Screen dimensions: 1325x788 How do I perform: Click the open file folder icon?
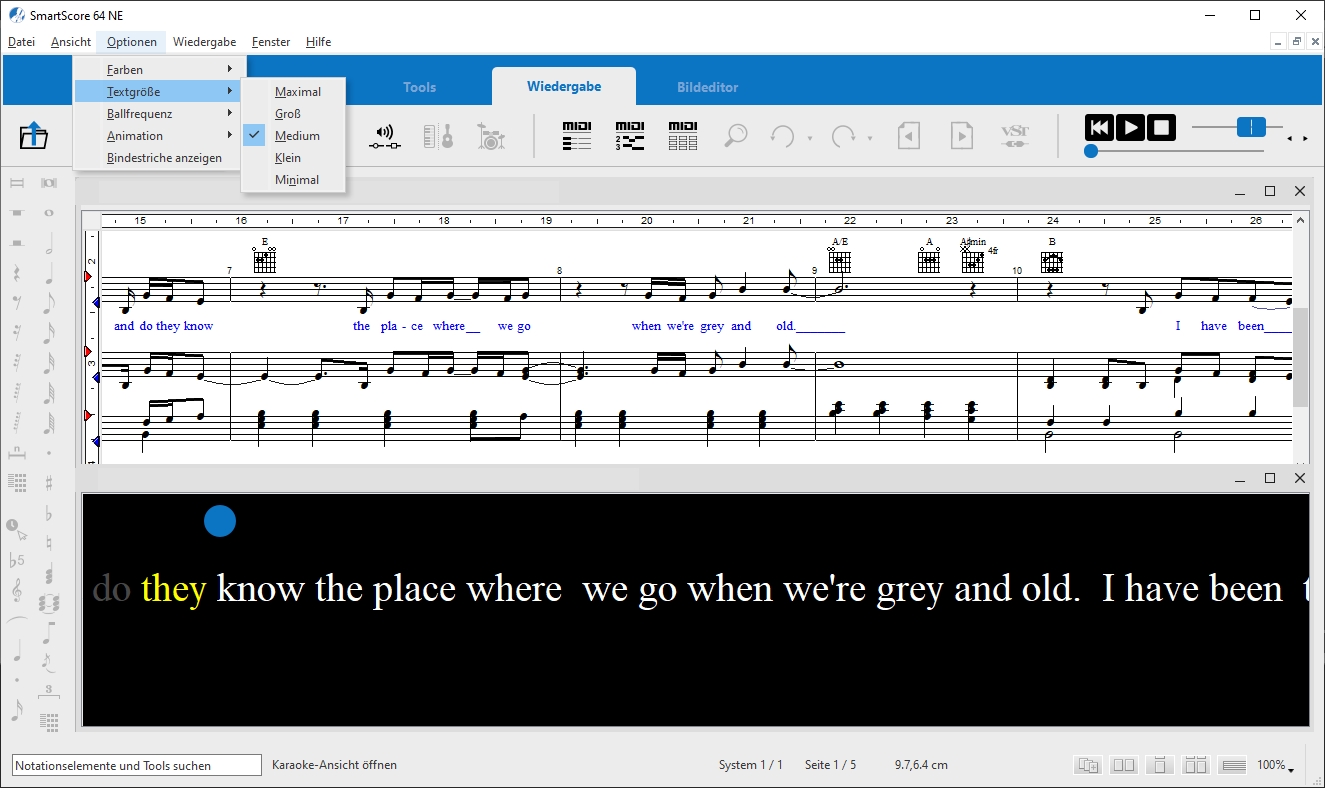[35, 135]
